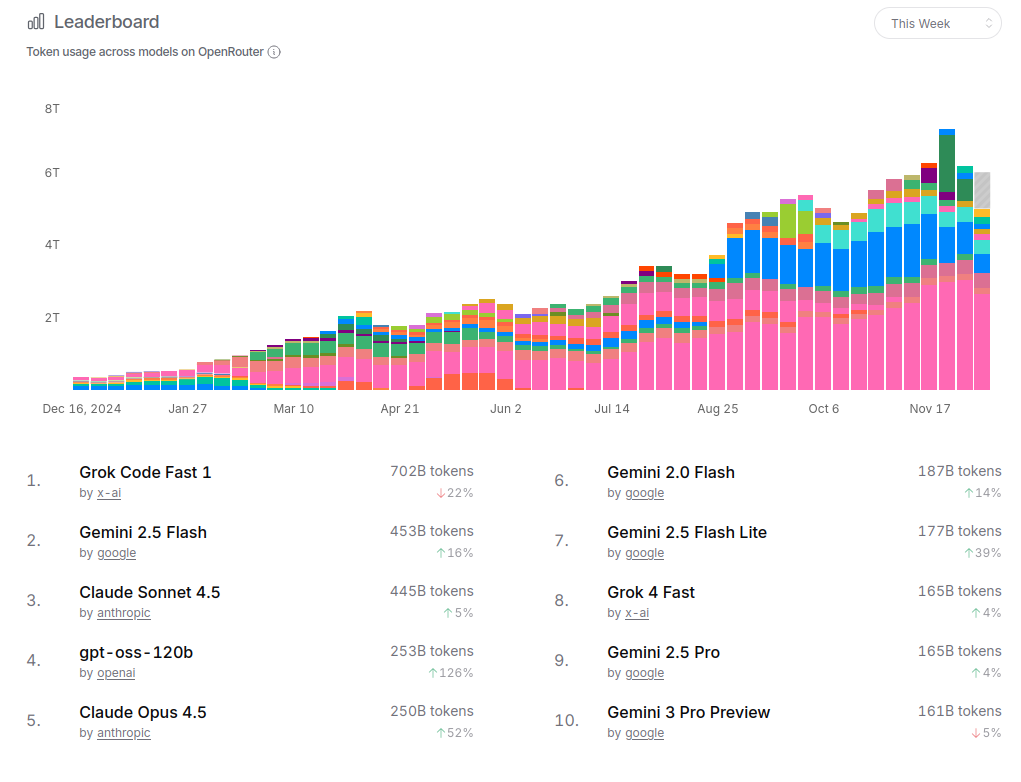Click the anthropic author link under Claude Sonnet 4.5

(x=123, y=613)
